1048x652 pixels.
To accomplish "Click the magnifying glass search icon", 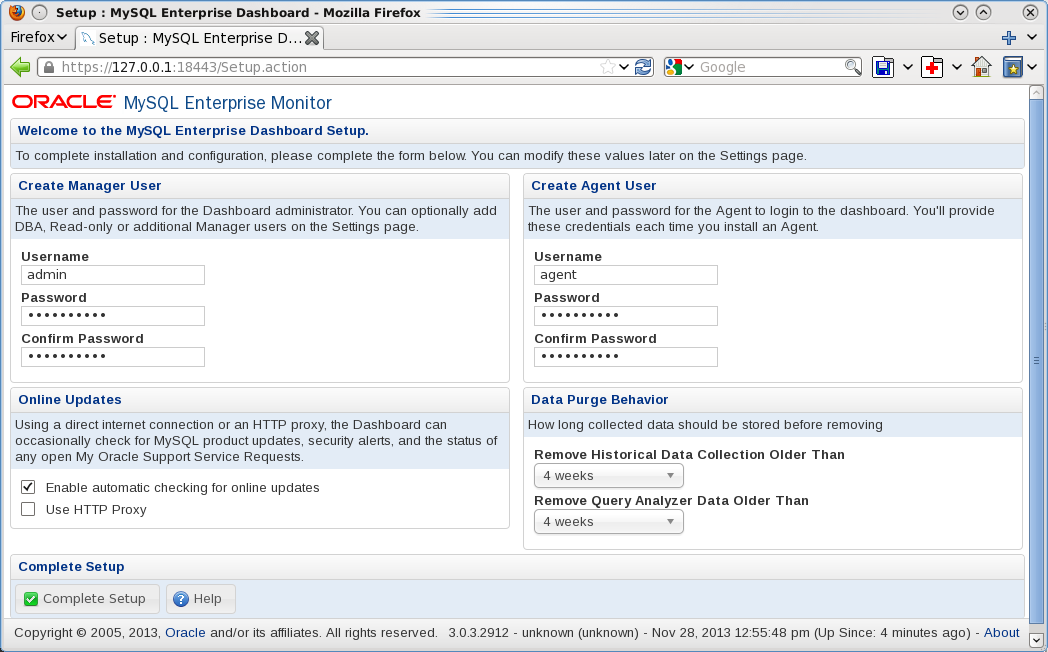I will (852, 67).
